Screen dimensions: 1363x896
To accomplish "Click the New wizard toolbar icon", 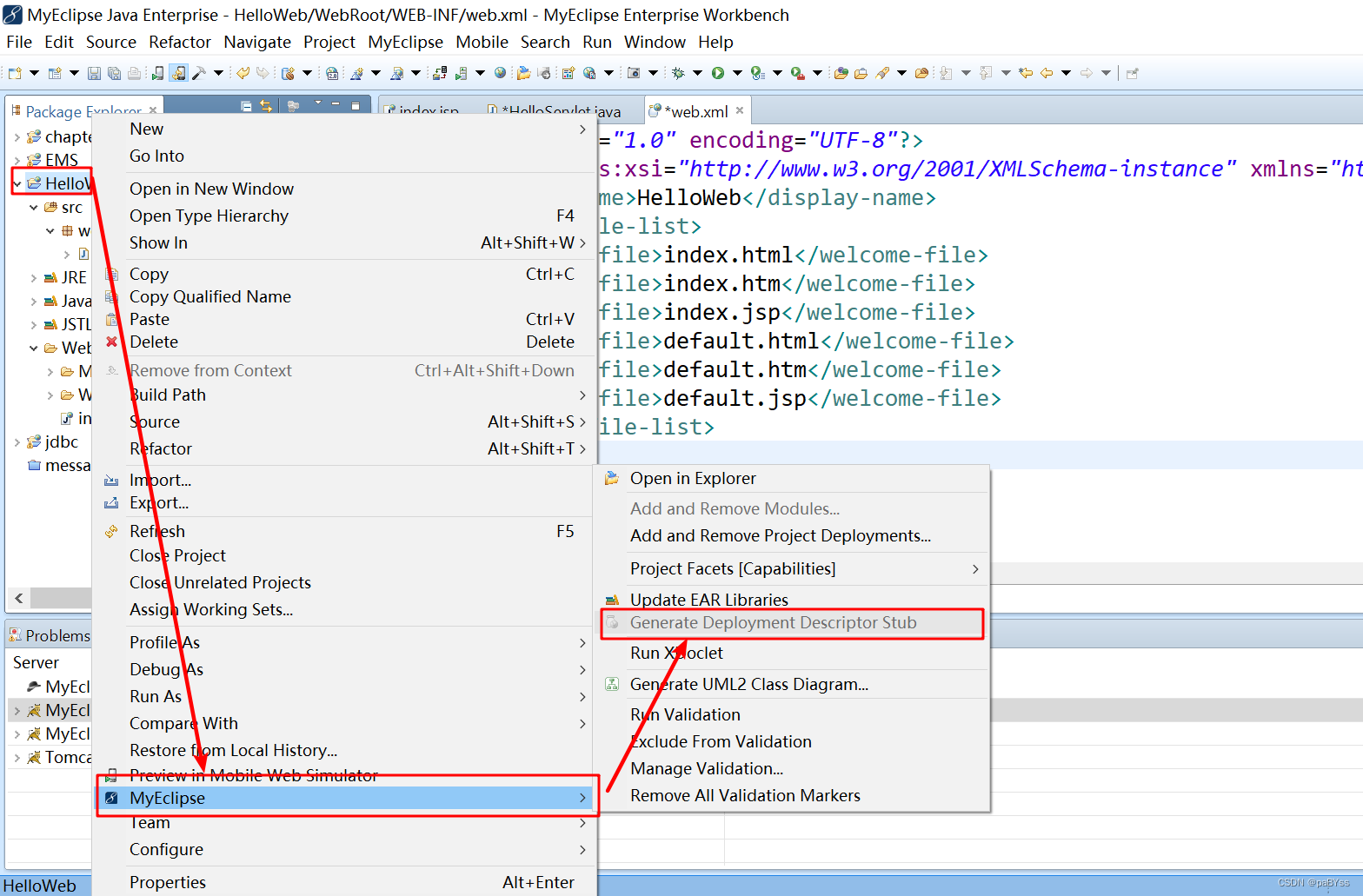I will [15, 73].
